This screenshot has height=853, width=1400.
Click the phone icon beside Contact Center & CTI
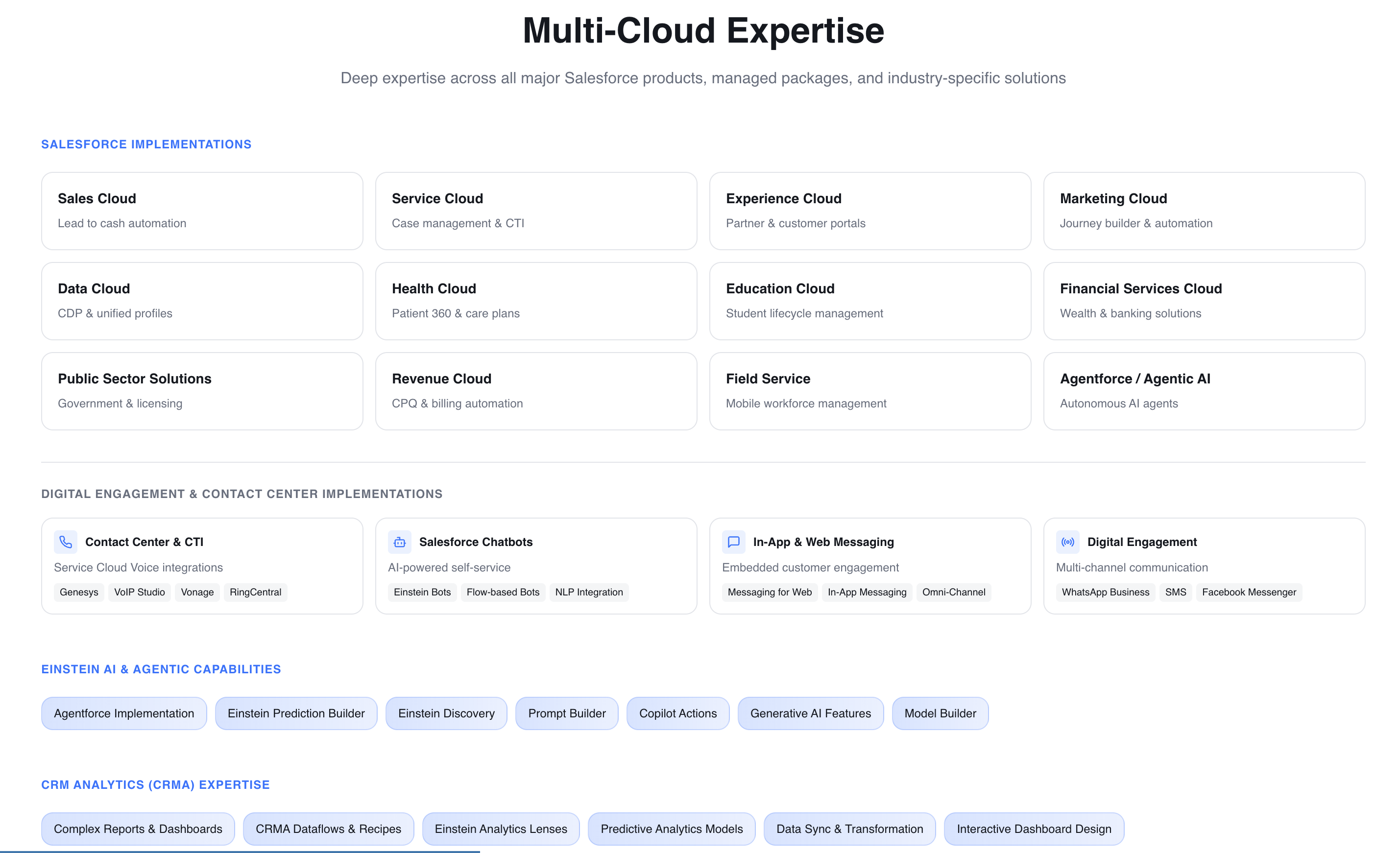coord(65,542)
